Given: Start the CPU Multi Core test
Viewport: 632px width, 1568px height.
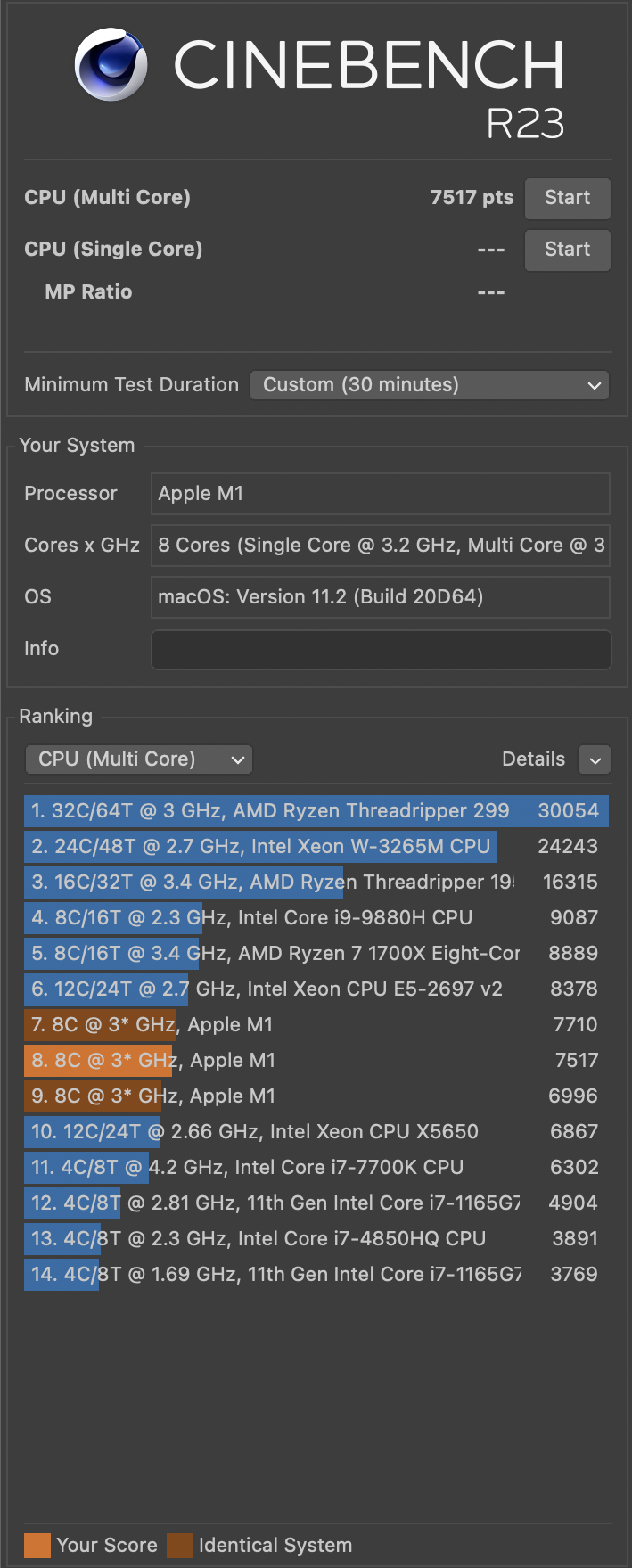Looking at the screenshot, I should pos(567,198).
